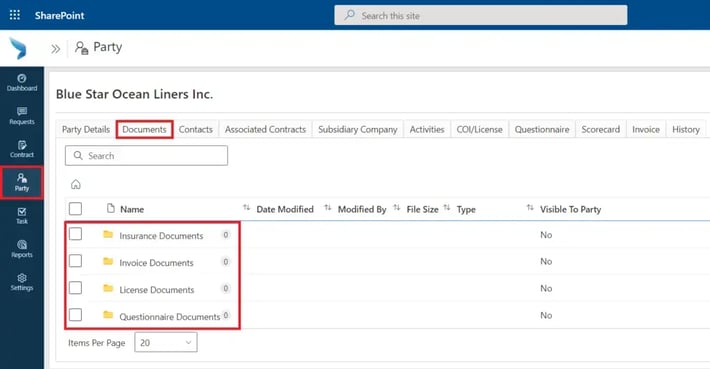This screenshot has width=710, height=369.
Task: Select the Task sidebar icon
Action: point(22,216)
